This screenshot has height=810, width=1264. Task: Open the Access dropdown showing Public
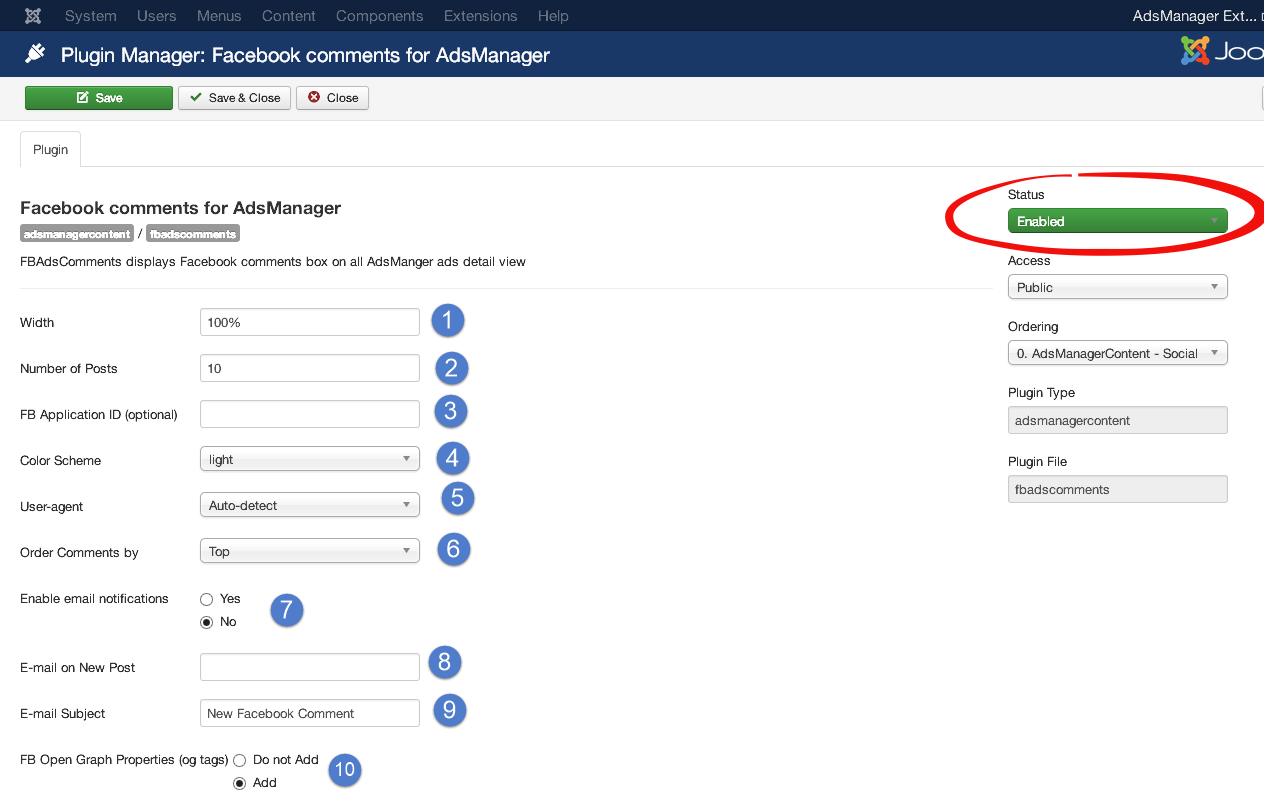click(x=1117, y=287)
